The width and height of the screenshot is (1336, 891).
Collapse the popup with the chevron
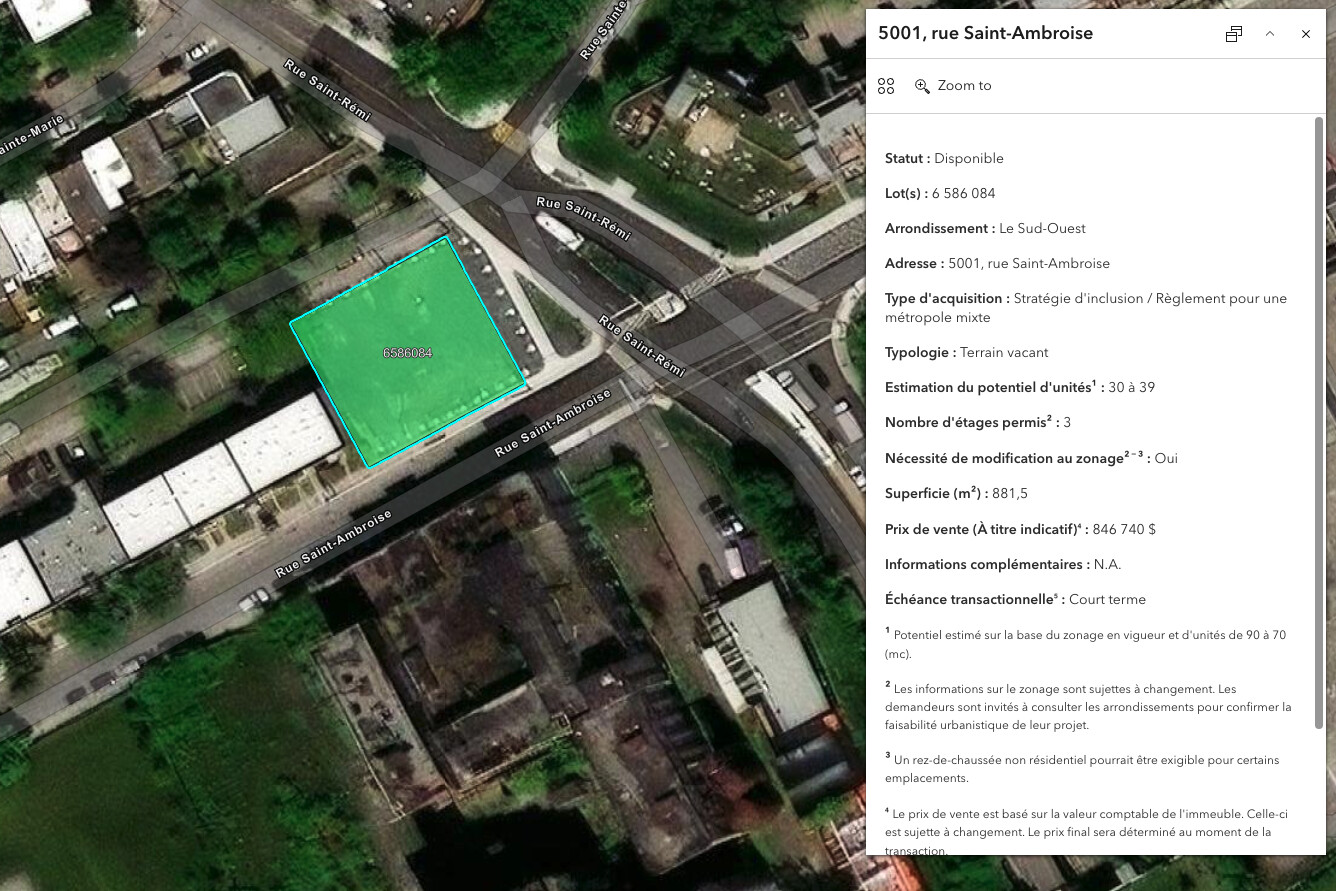pyautogui.click(x=1270, y=34)
